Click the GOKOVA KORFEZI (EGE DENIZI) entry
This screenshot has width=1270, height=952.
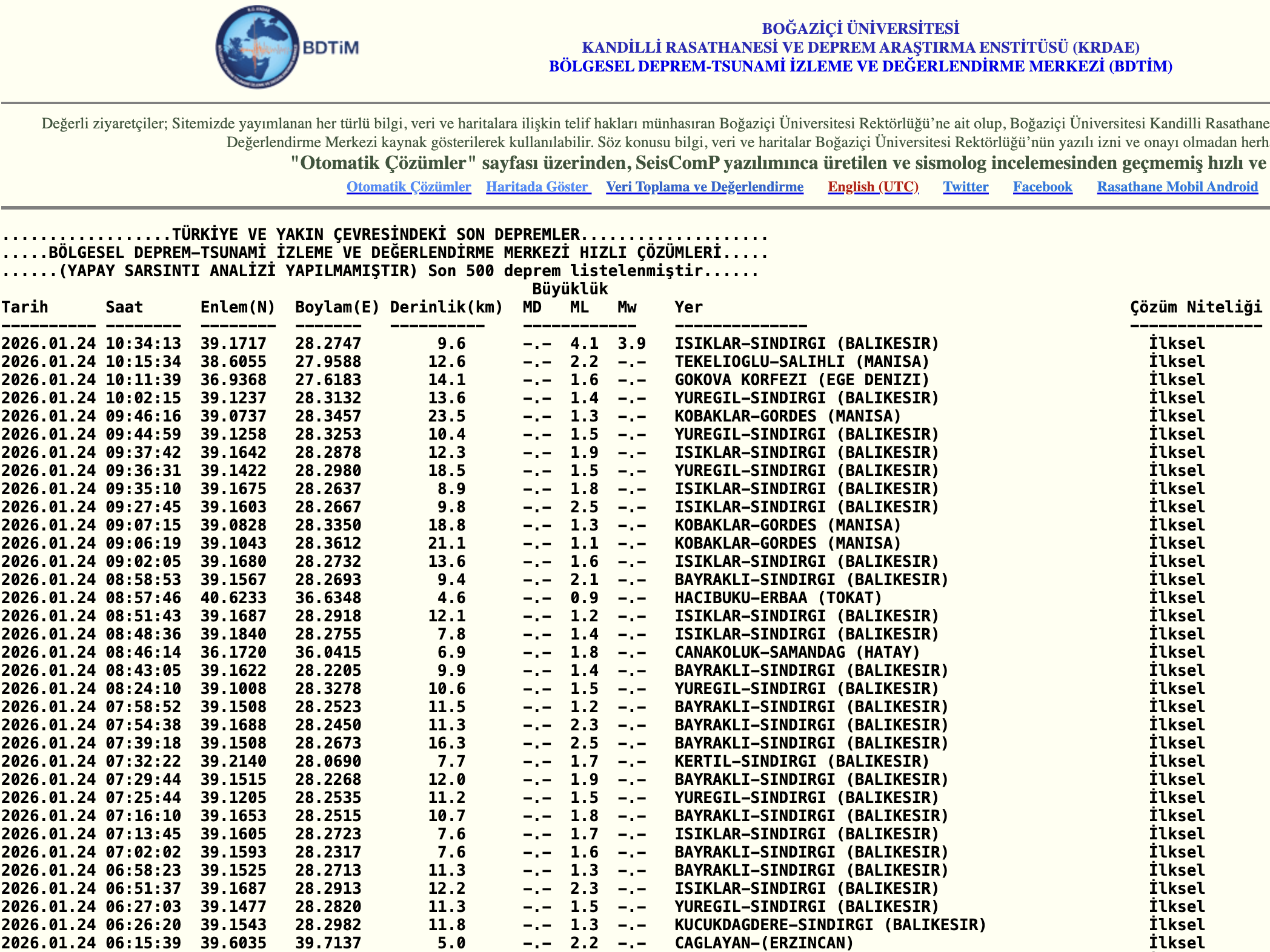pos(801,380)
